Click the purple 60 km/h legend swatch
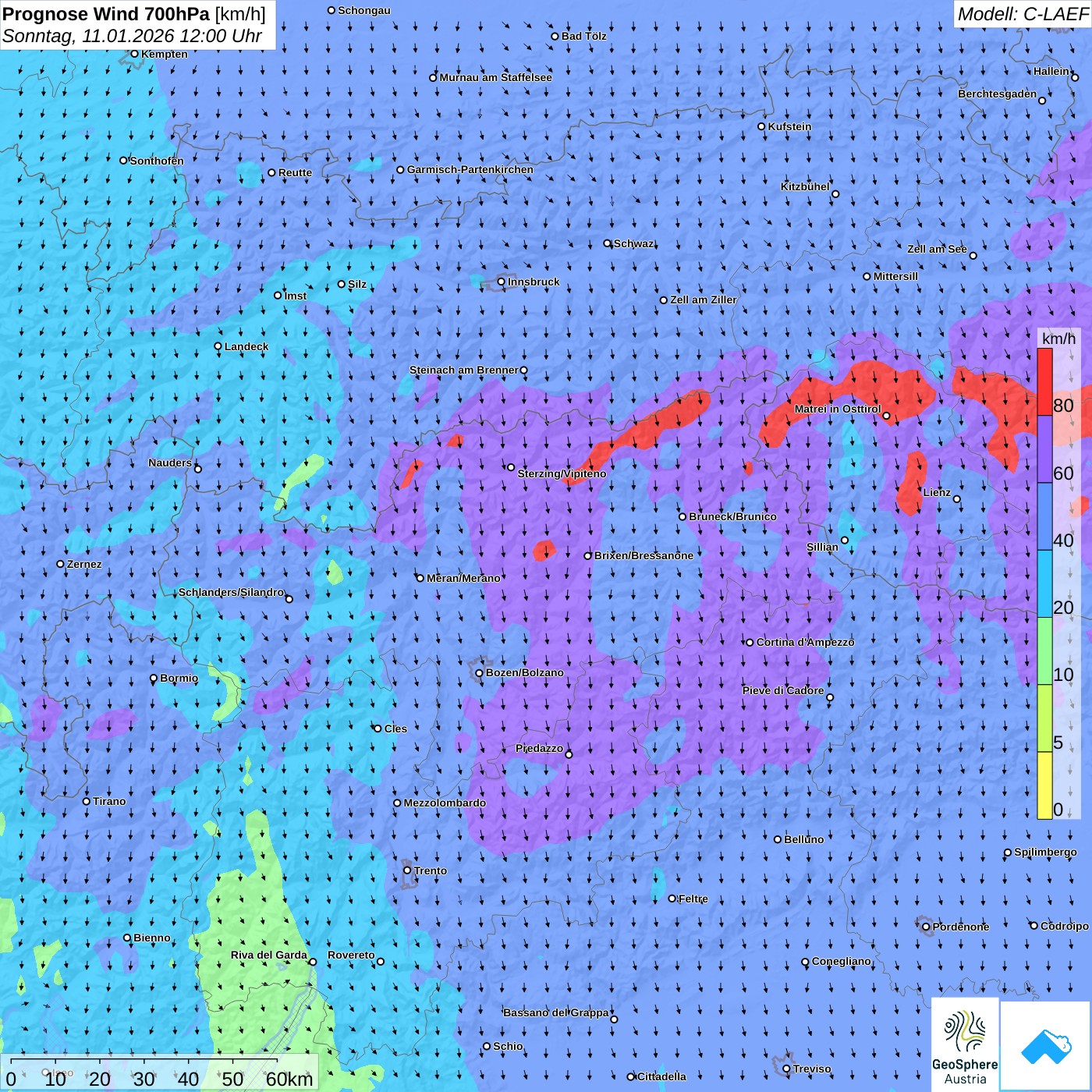 tap(1044, 449)
